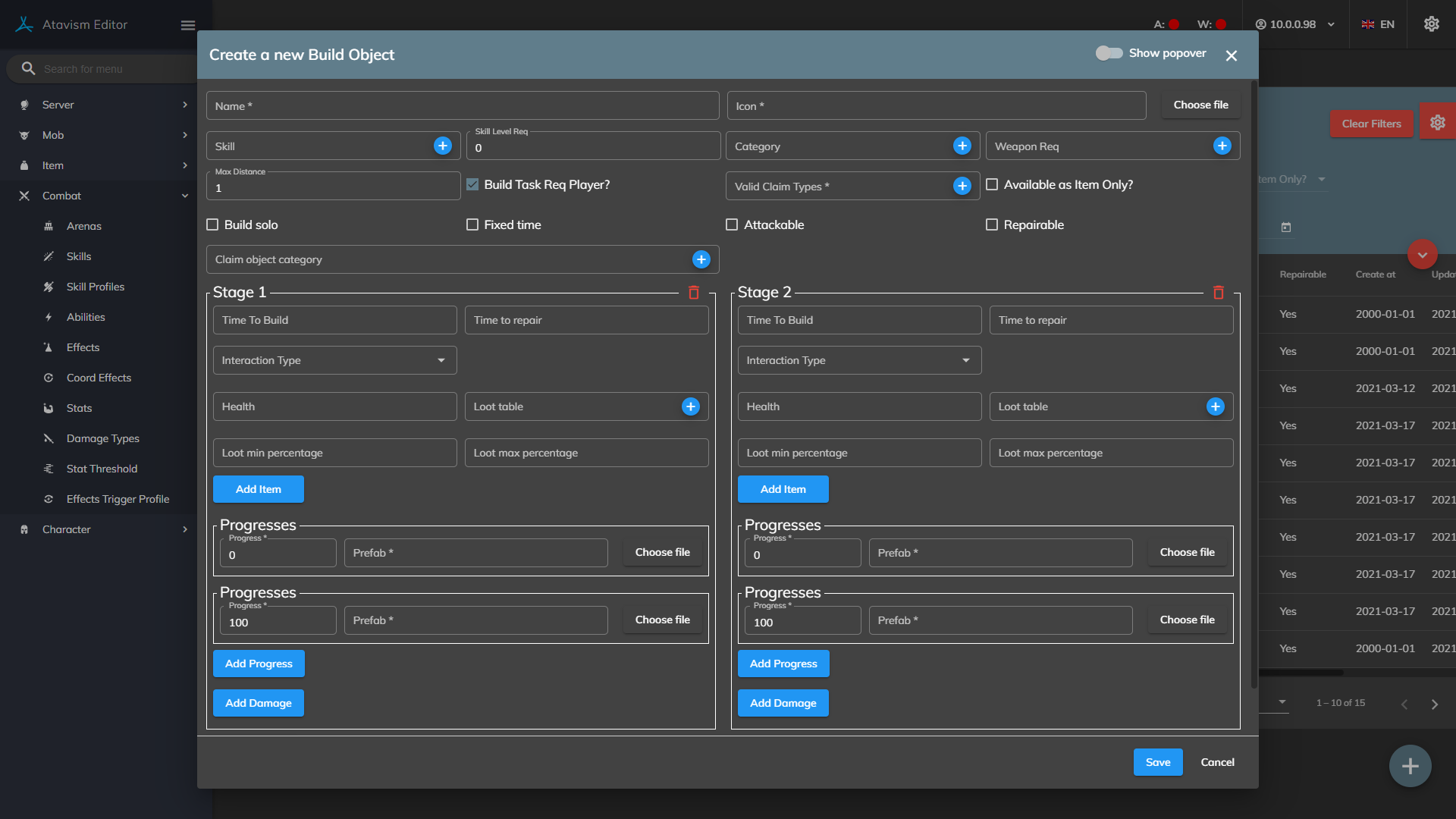This screenshot has height=819, width=1456.
Task: Click hamburger menu icon beside Atavism Editor
Action: point(188,25)
